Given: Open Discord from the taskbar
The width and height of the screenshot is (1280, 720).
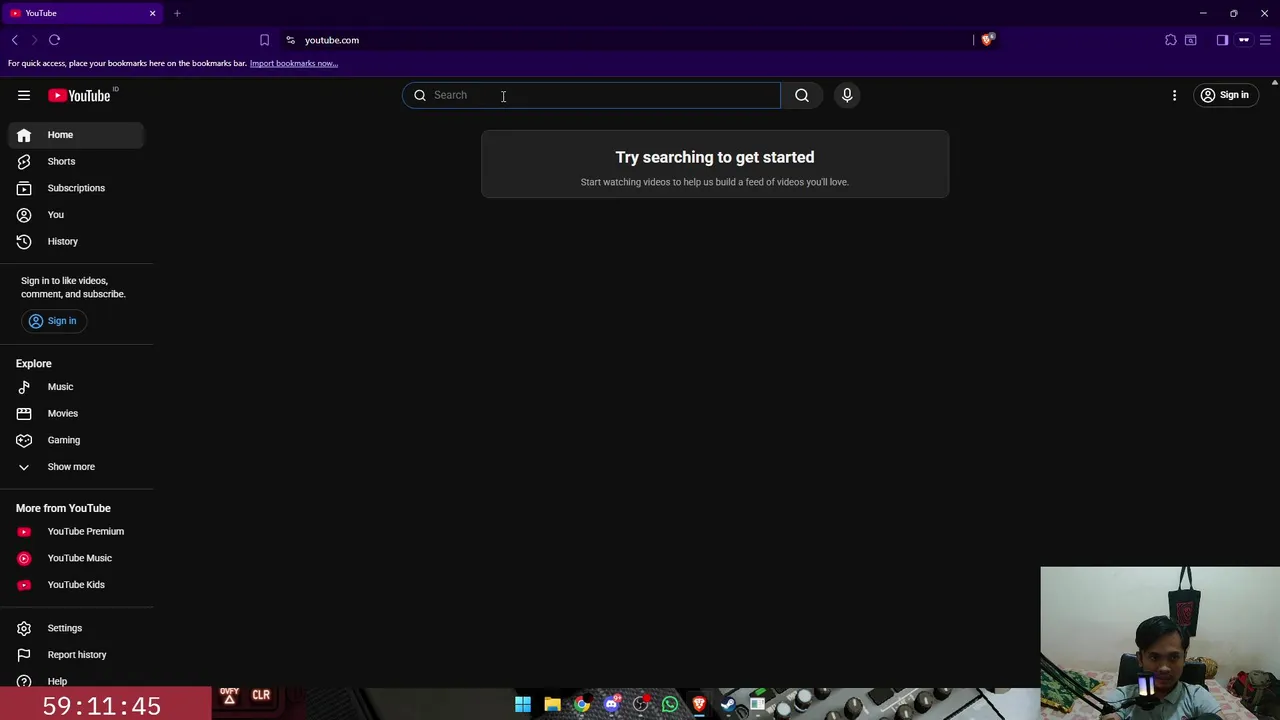Looking at the screenshot, I should tap(611, 704).
